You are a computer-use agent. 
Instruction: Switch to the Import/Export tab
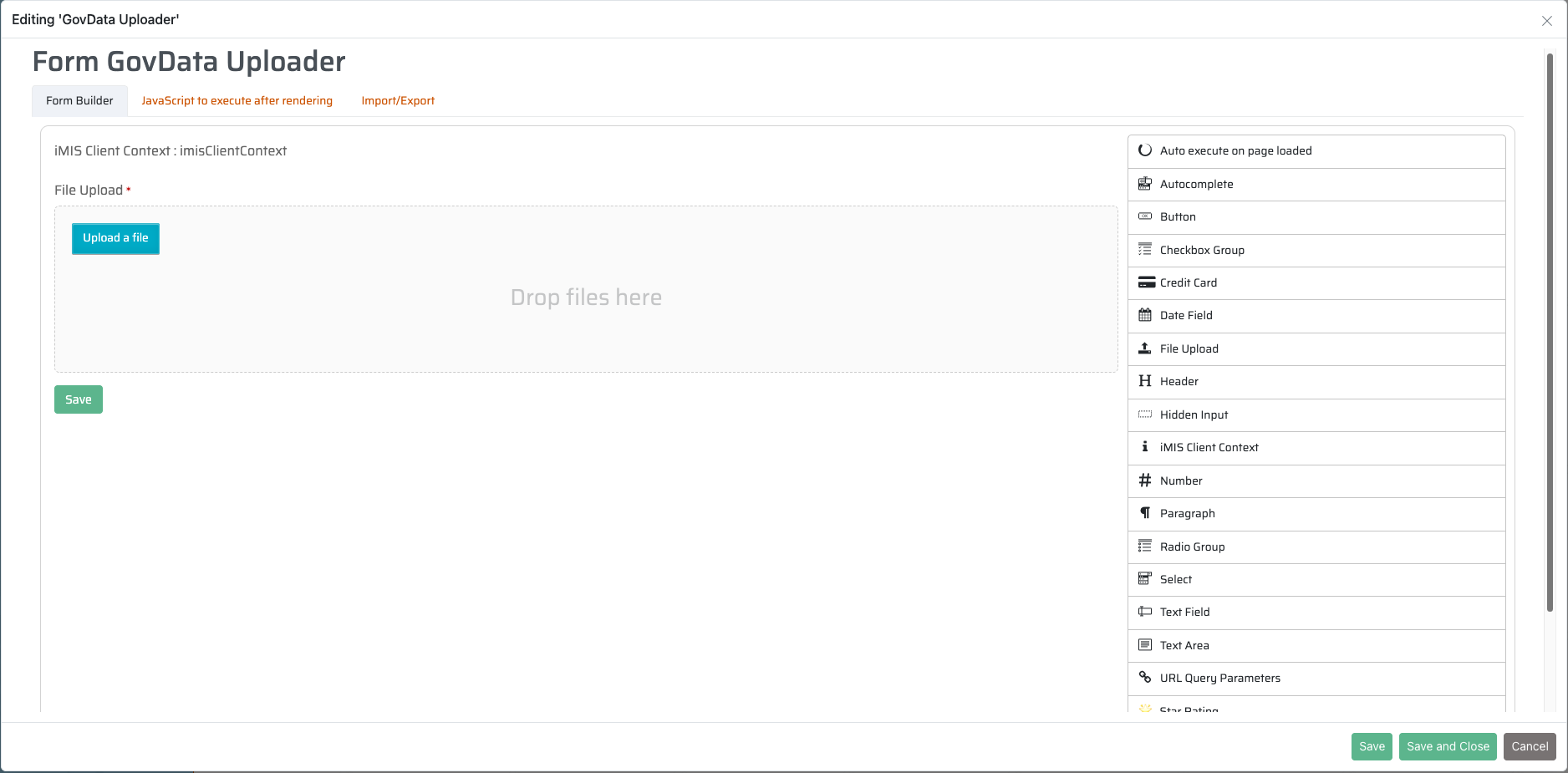(x=398, y=101)
